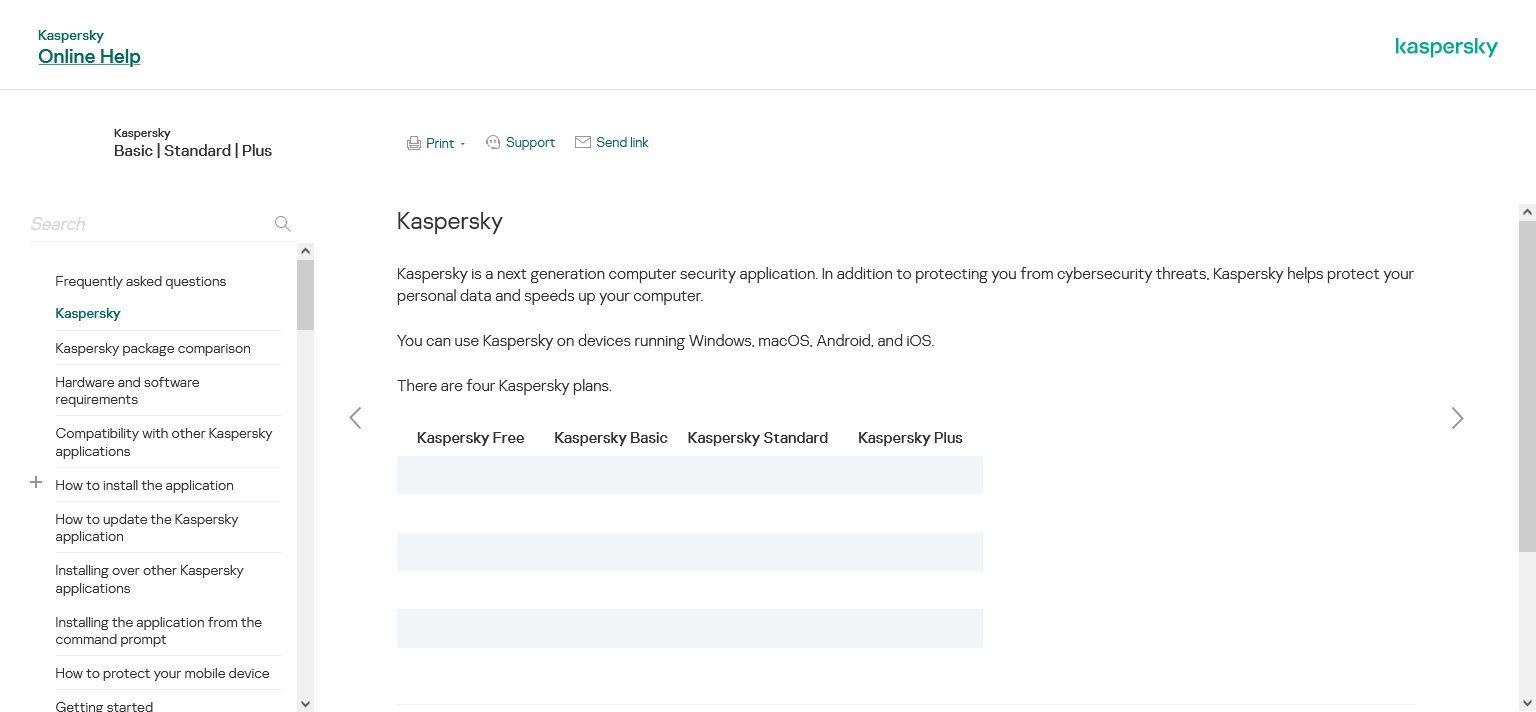Open the Print dropdown arrow

(463, 144)
